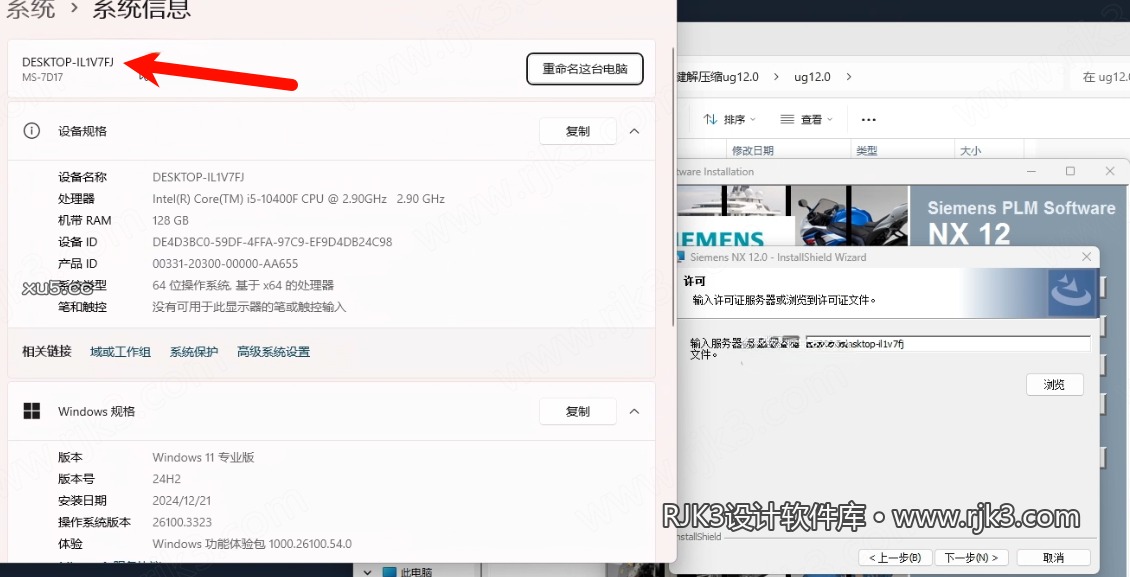
Task: Click the sort icon next to 排序
Action: click(711, 119)
